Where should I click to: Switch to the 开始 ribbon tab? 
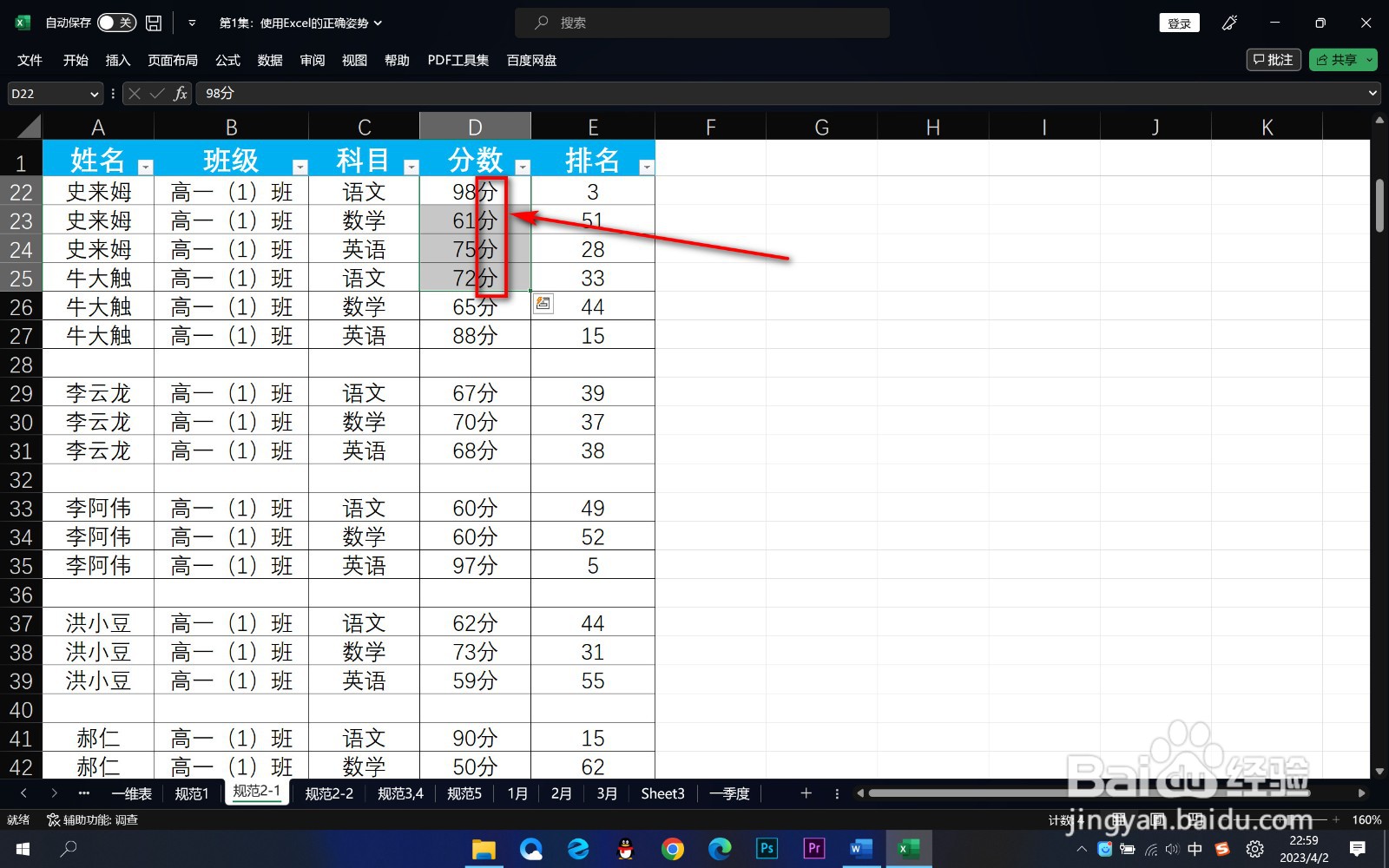[x=76, y=60]
